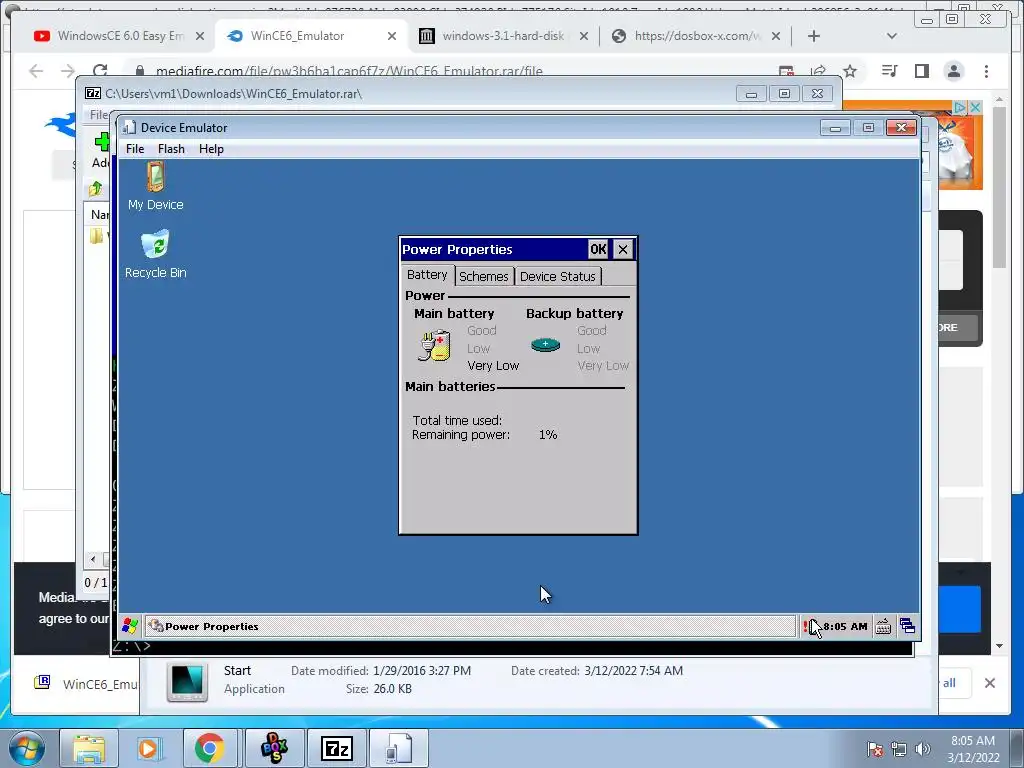The width and height of the screenshot is (1024, 768).
Task: Click the Windows CE Start flag button
Action: point(129,626)
